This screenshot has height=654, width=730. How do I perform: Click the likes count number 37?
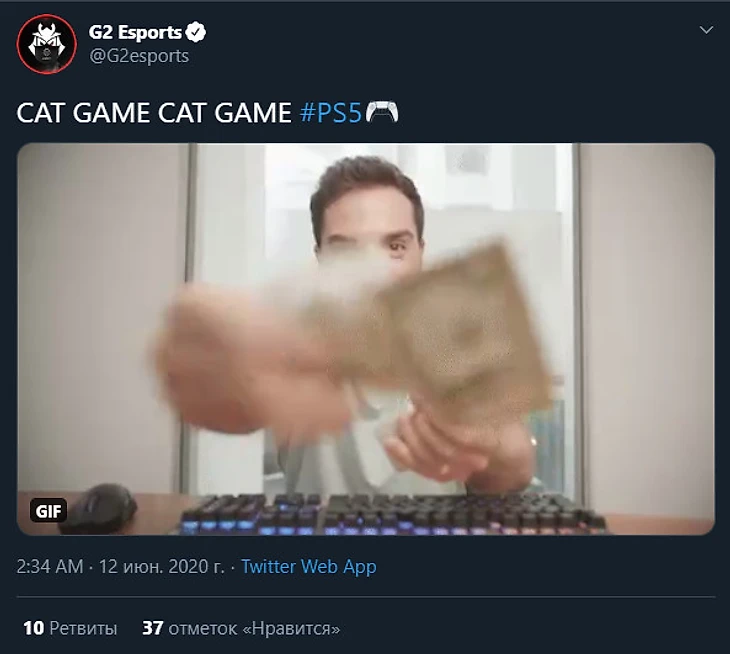[x=153, y=628]
